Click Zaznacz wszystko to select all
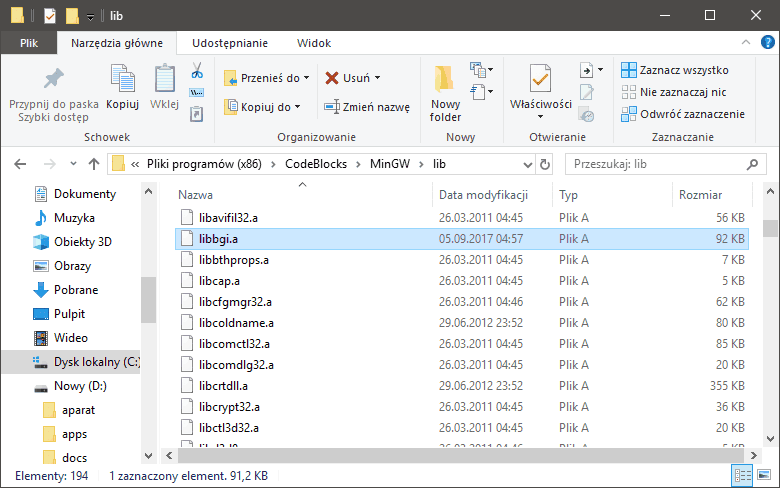Screen dimensions: 780x488 coord(675,70)
